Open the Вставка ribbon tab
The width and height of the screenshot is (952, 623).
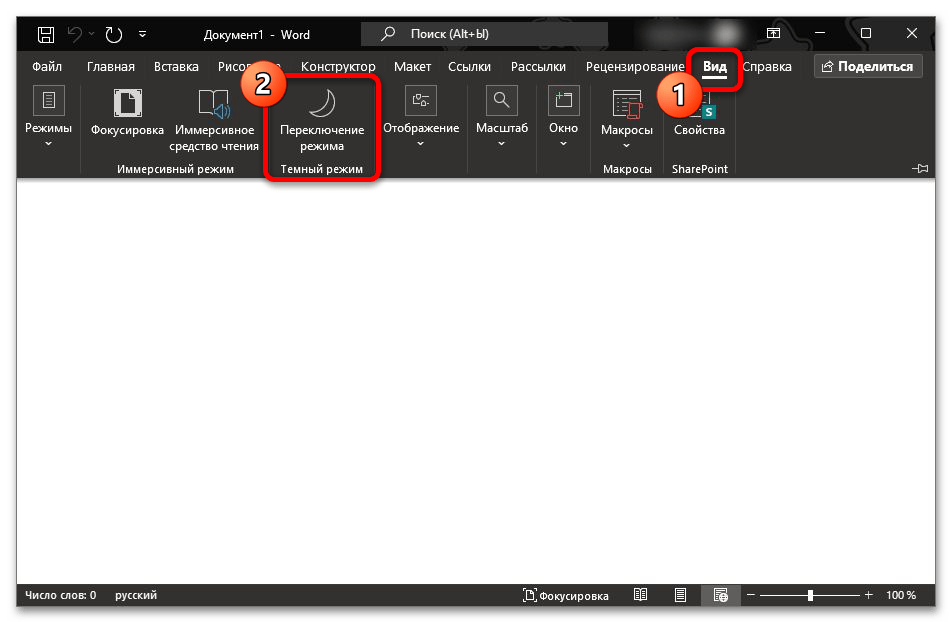coord(177,67)
